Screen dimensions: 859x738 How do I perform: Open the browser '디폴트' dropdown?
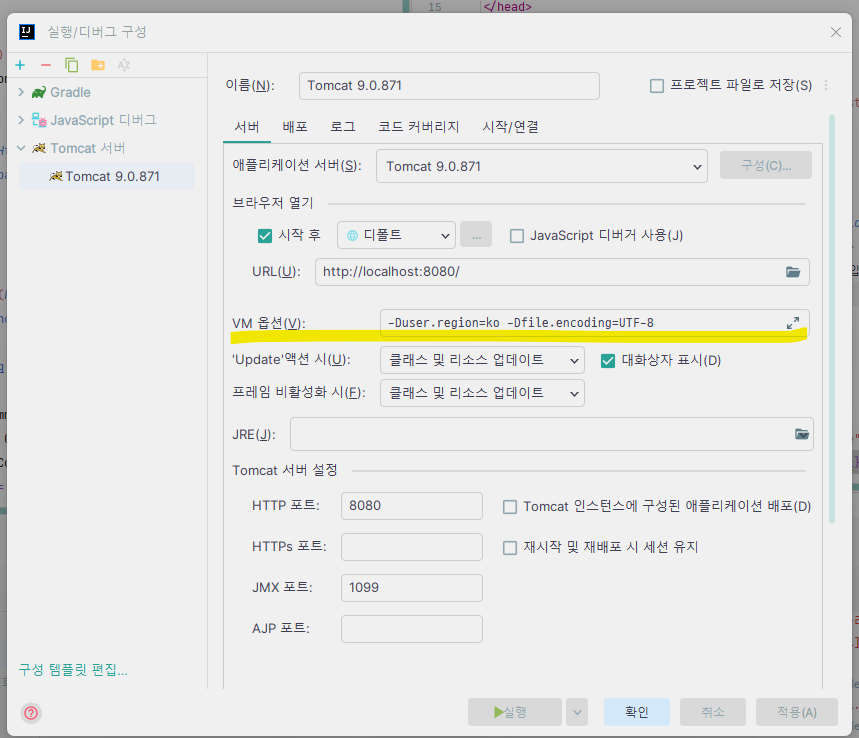click(396, 235)
